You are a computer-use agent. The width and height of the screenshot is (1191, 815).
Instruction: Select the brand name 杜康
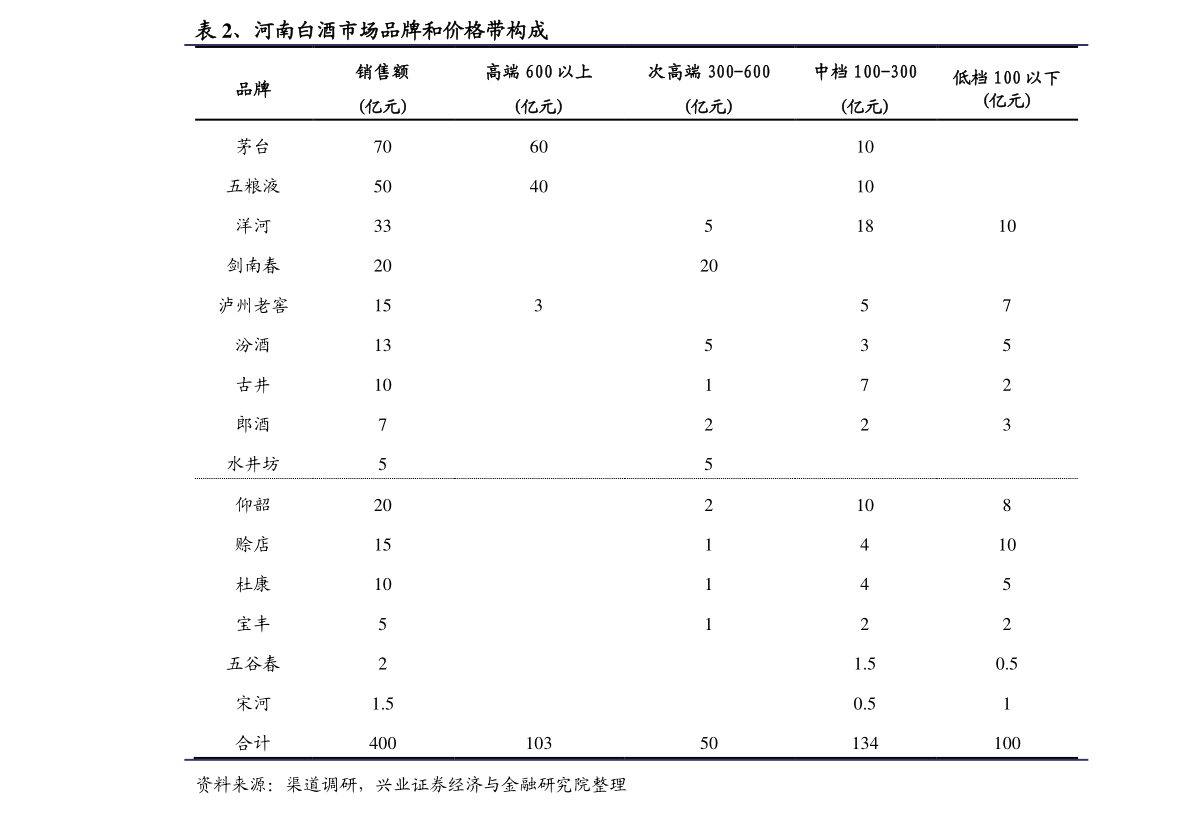click(x=253, y=583)
